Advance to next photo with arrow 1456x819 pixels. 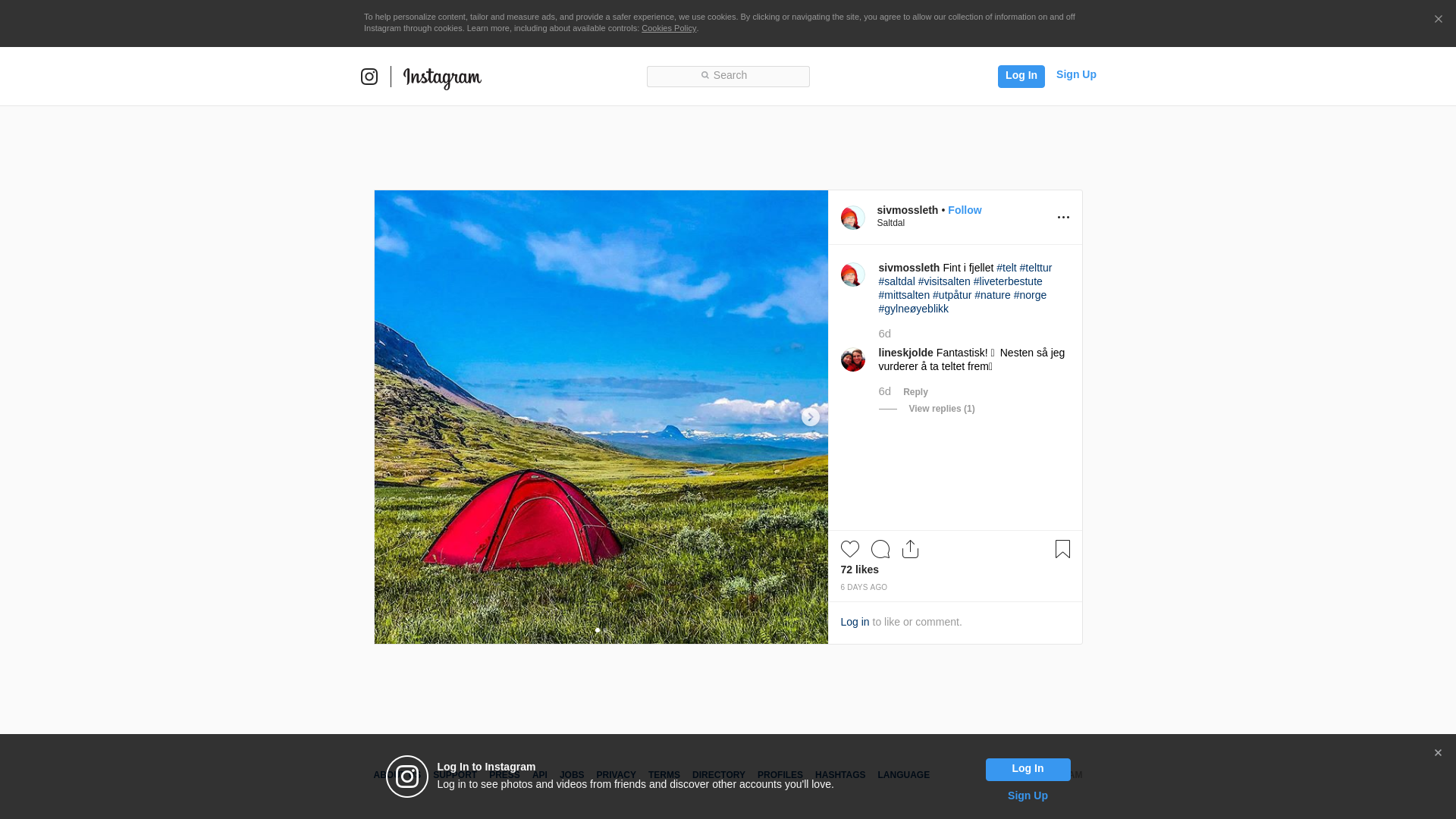810,417
